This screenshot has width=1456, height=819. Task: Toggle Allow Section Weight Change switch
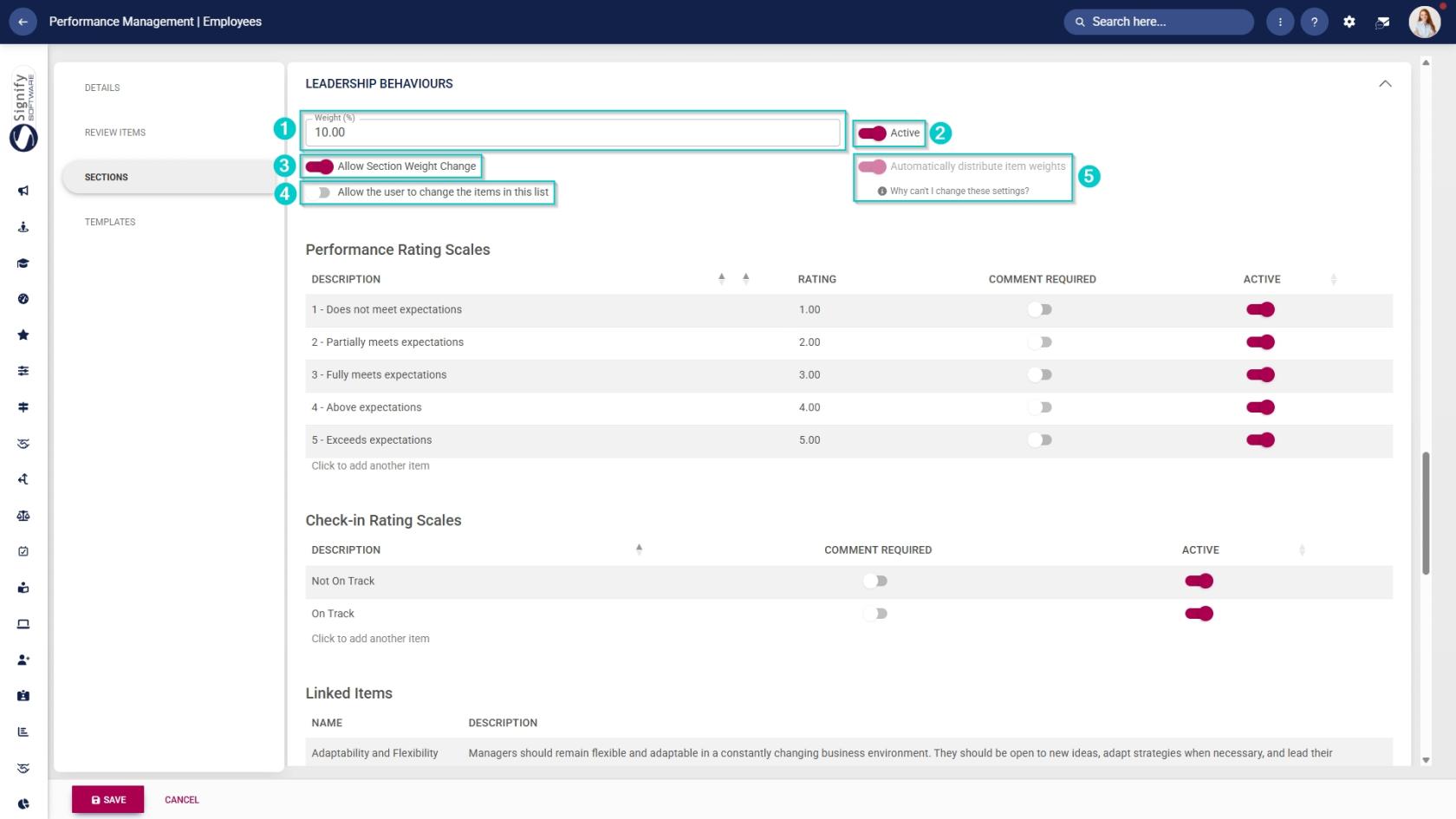click(319, 166)
